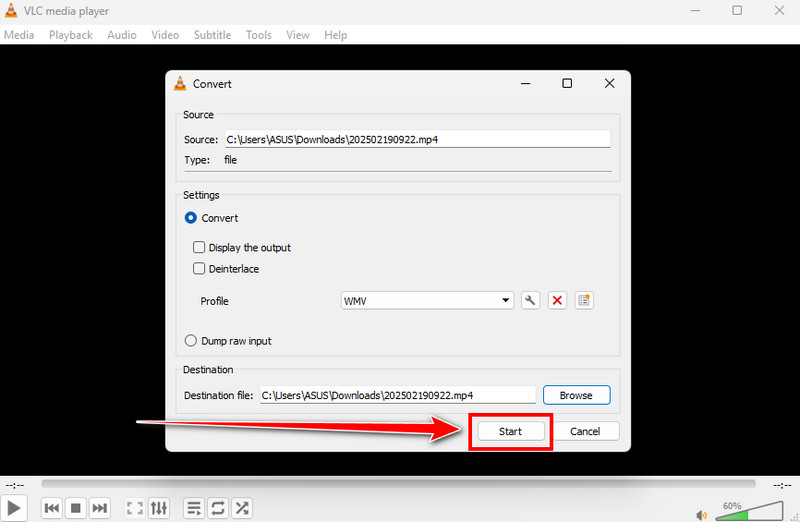This screenshot has width=800, height=522.
Task: Stop playback with the stop button
Action: [76, 508]
